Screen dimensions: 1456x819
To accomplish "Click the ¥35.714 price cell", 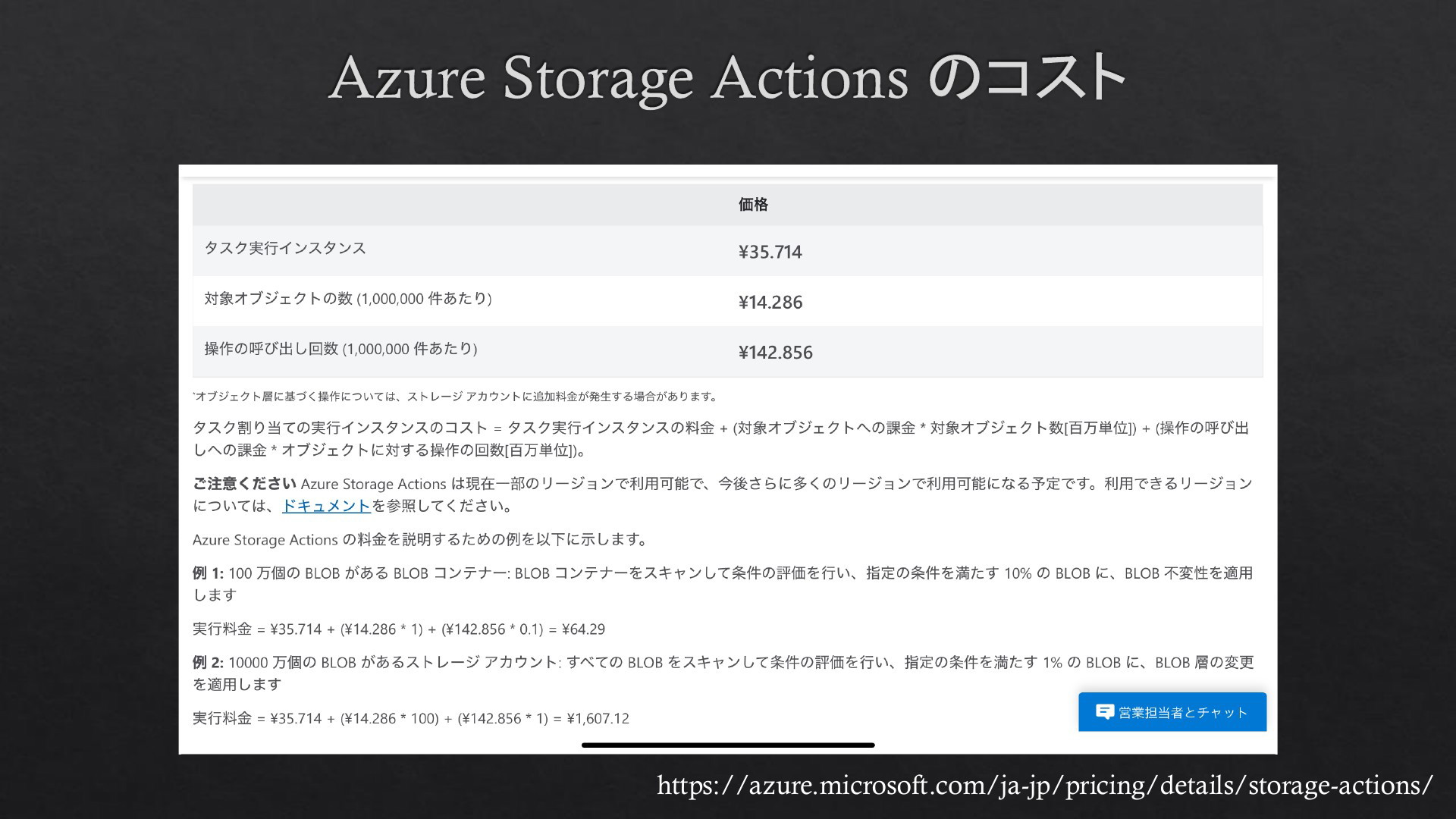I will click(x=770, y=252).
